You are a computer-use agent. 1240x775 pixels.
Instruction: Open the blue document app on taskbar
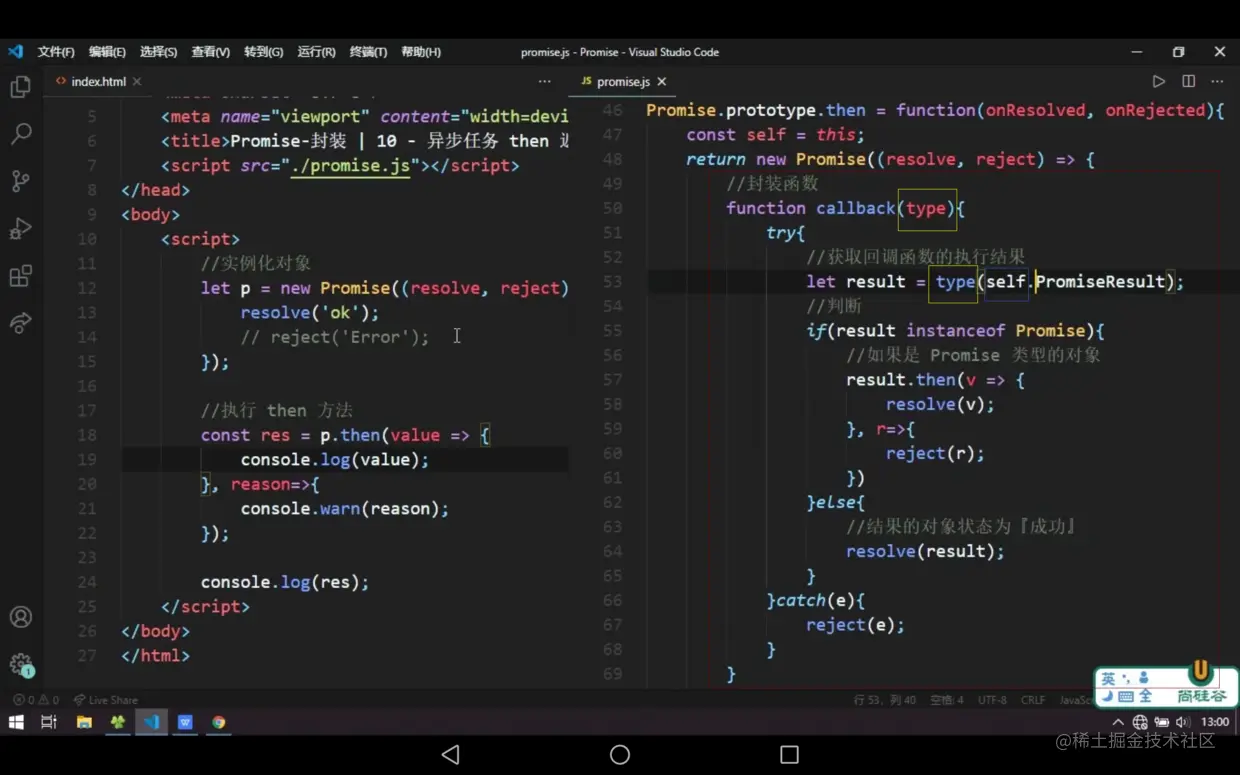click(x=185, y=722)
